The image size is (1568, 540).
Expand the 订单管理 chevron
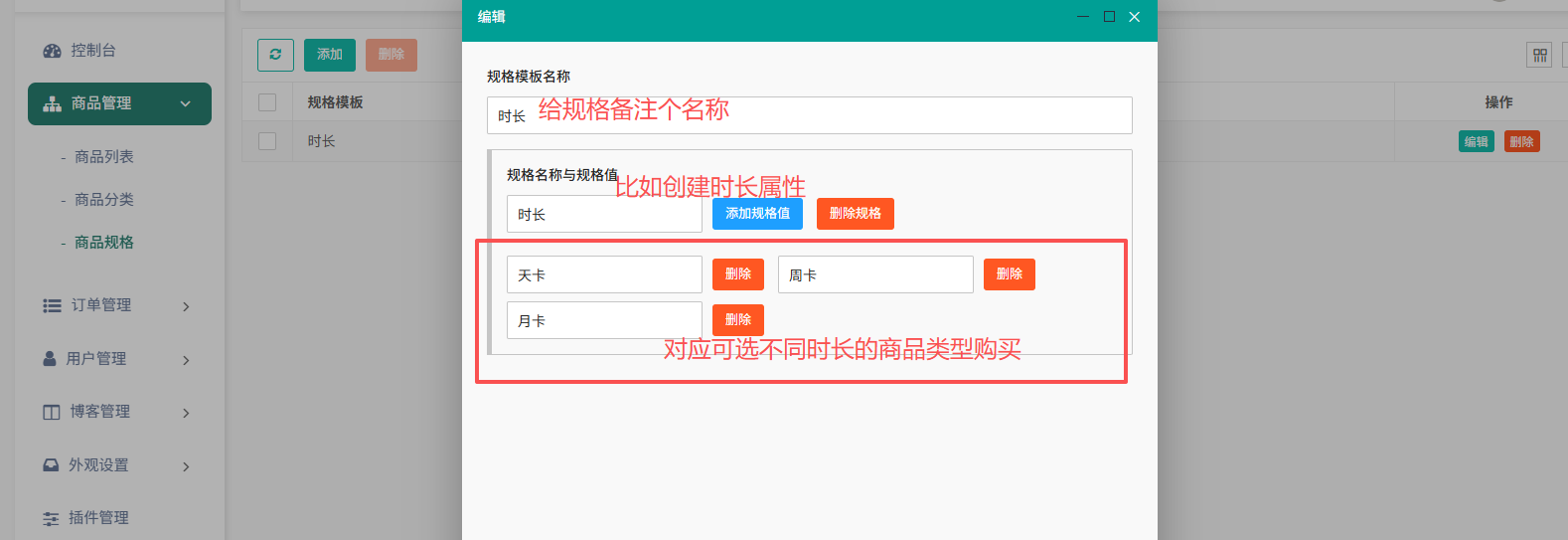click(186, 306)
